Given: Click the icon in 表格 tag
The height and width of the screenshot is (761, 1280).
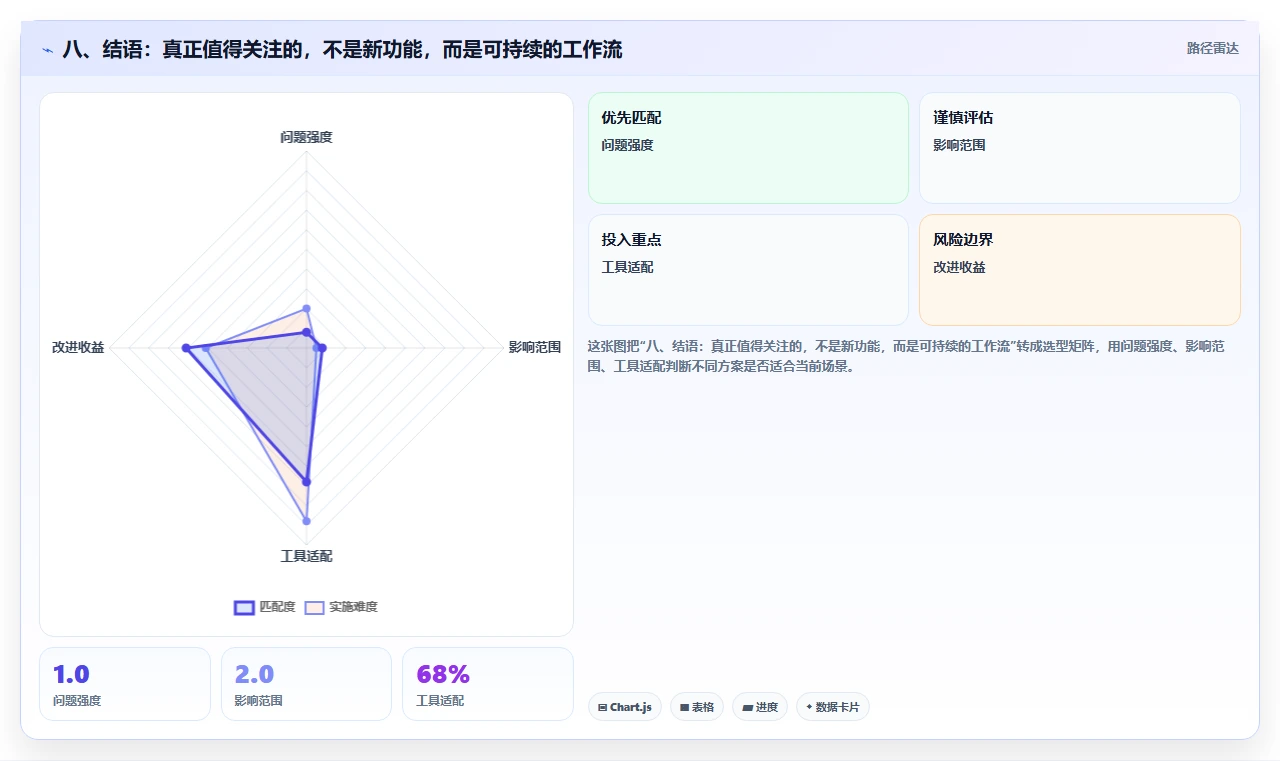Looking at the screenshot, I should [x=685, y=707].
